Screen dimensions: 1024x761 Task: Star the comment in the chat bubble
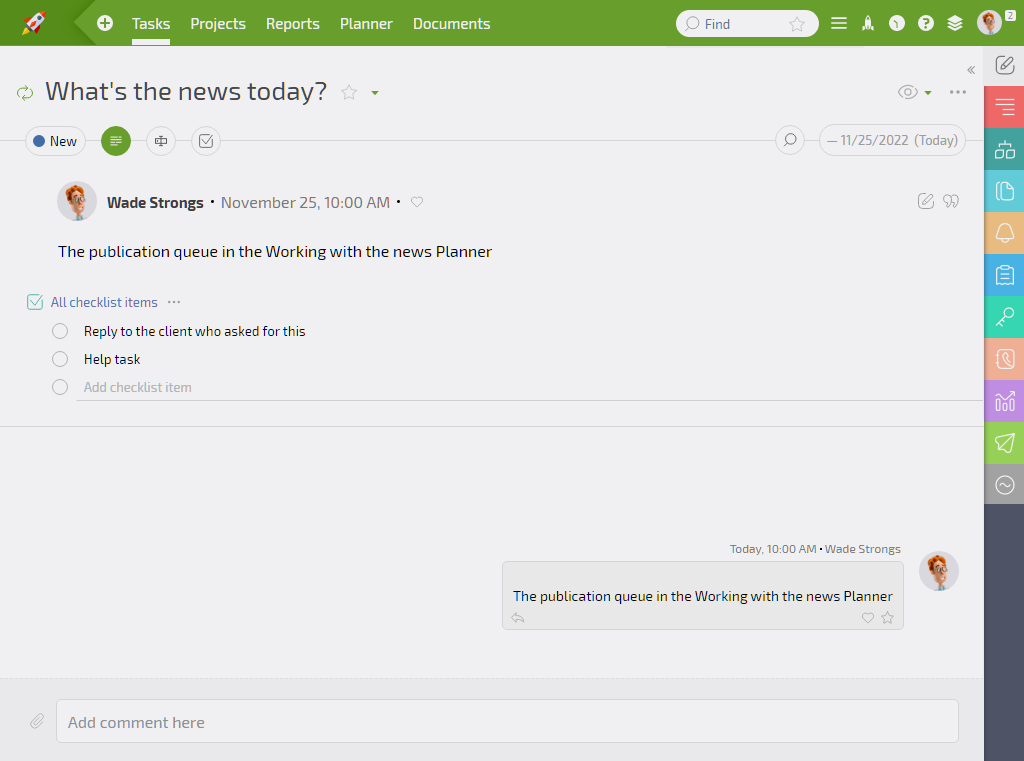(888, 618)
